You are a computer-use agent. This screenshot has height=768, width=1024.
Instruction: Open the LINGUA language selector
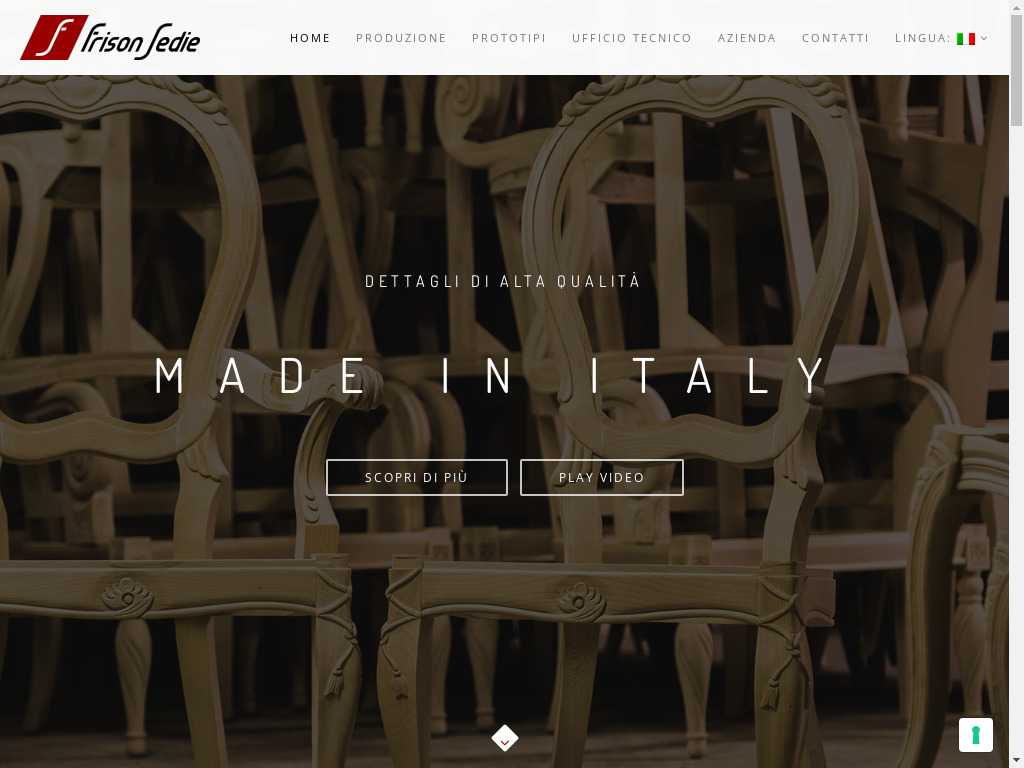[x=941, y=39]
